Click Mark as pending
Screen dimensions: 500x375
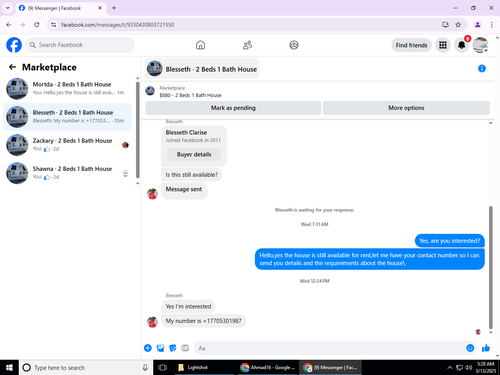233,108
